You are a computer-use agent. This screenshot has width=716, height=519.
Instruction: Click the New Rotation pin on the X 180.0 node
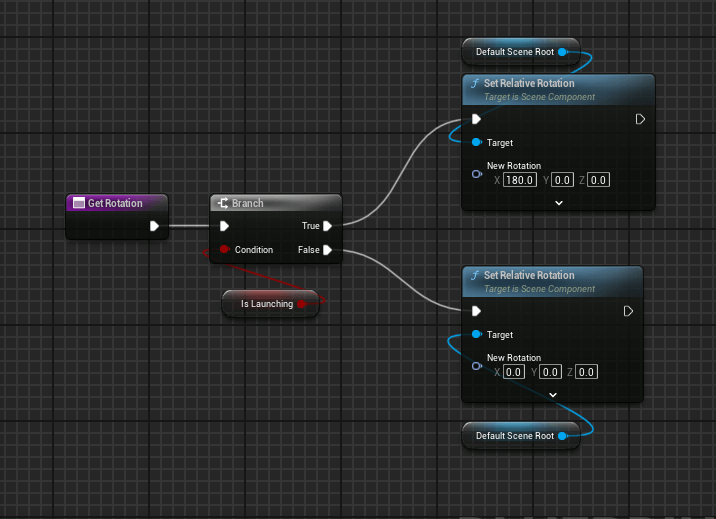[x=476, y=174]
